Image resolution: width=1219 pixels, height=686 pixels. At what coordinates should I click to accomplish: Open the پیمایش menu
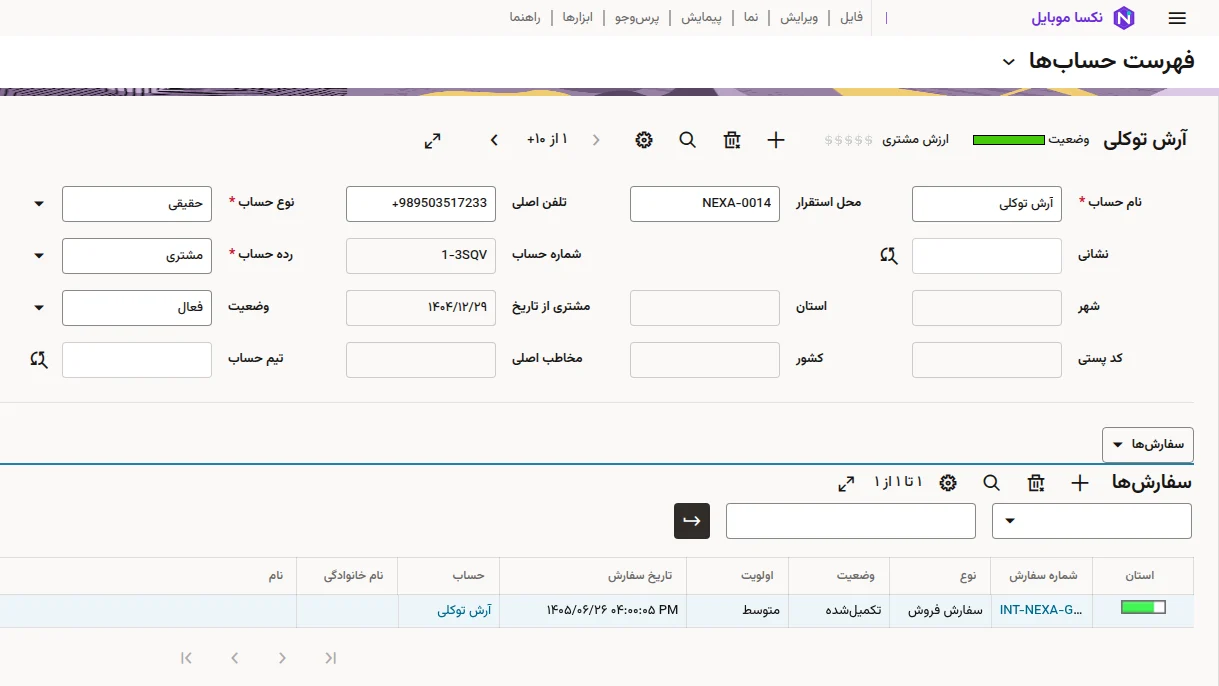pos(702,18)
